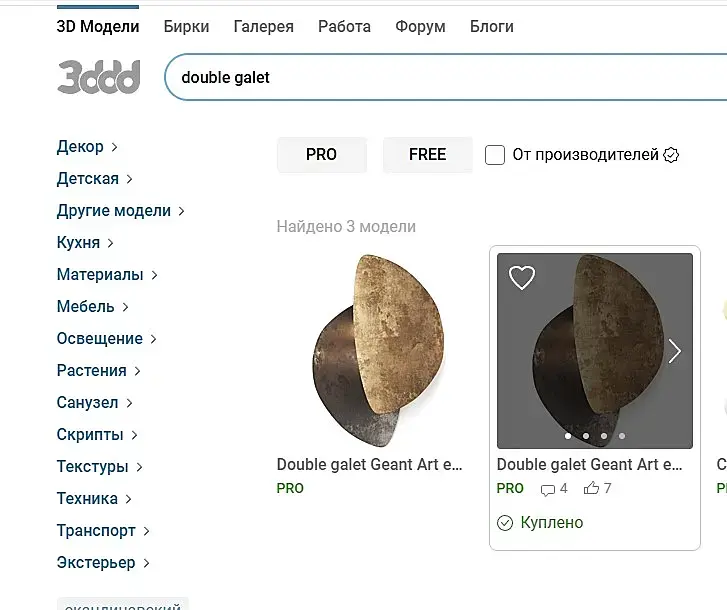Toggle the От производителей checkbox

(x=495, y=155)
